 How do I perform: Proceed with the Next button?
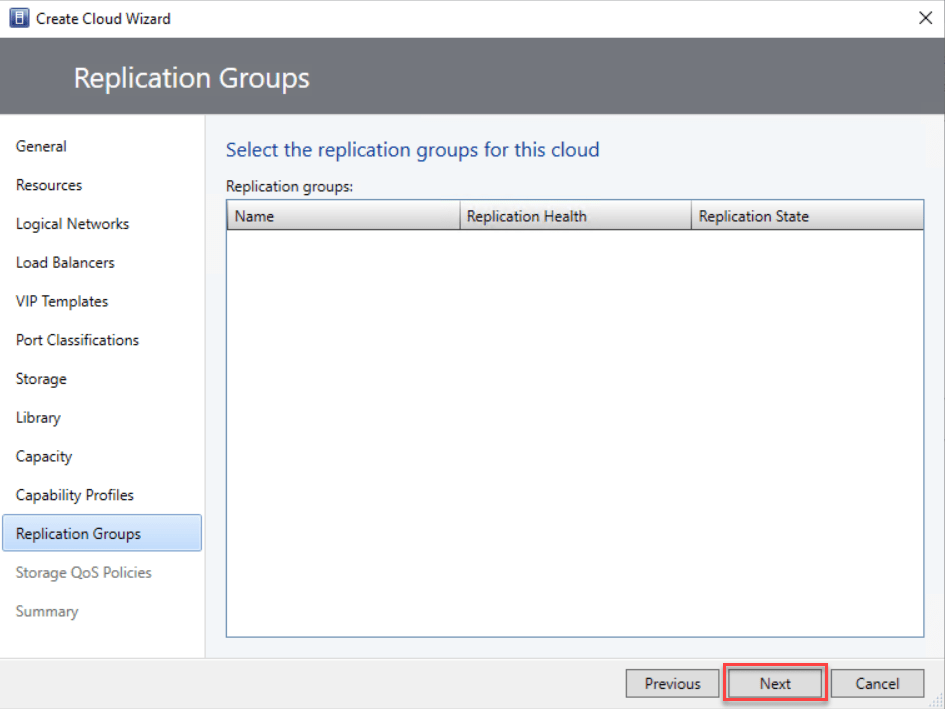click(x=775, y=684)
